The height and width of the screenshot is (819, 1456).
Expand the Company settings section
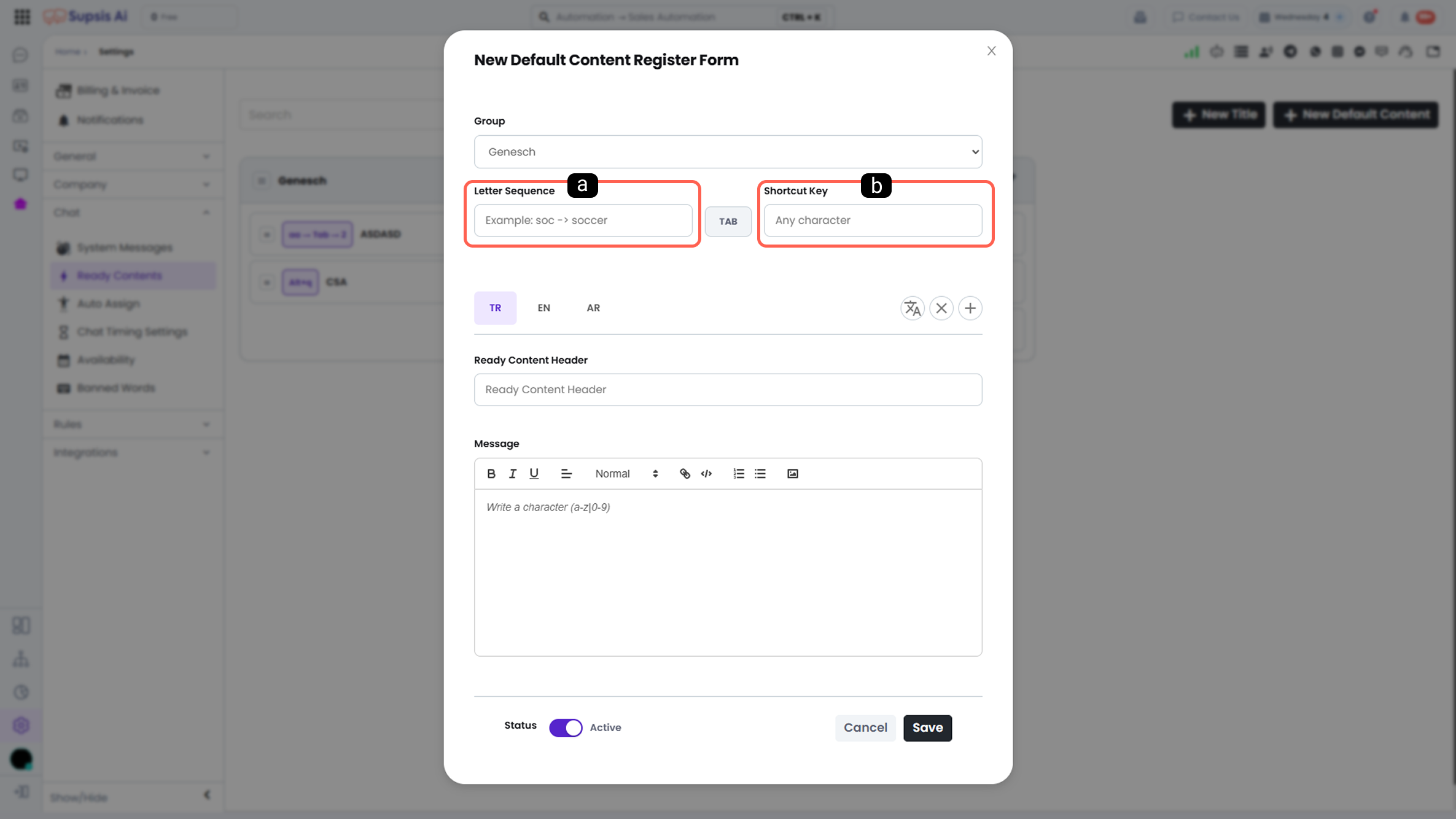[x=131, y=184]
